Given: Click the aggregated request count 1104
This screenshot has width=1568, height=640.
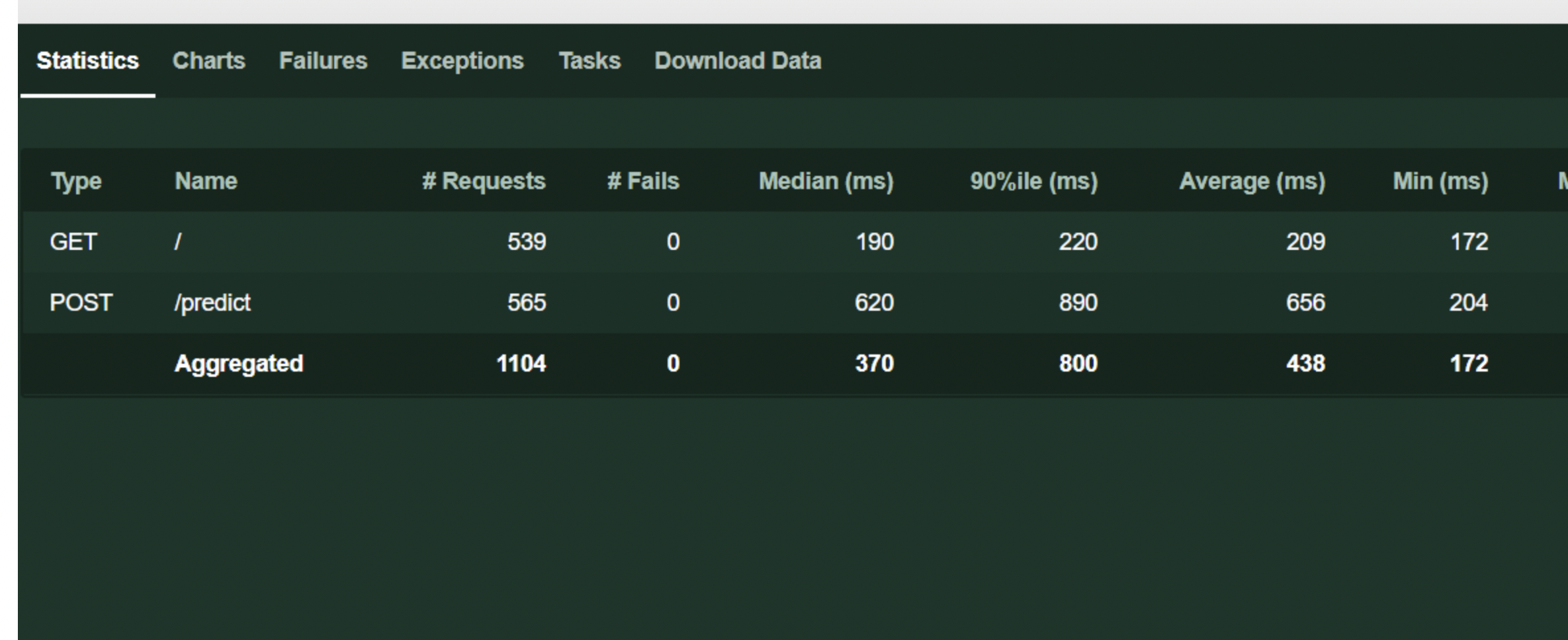Looking at the screenshot, I should (x=521, y=362).
